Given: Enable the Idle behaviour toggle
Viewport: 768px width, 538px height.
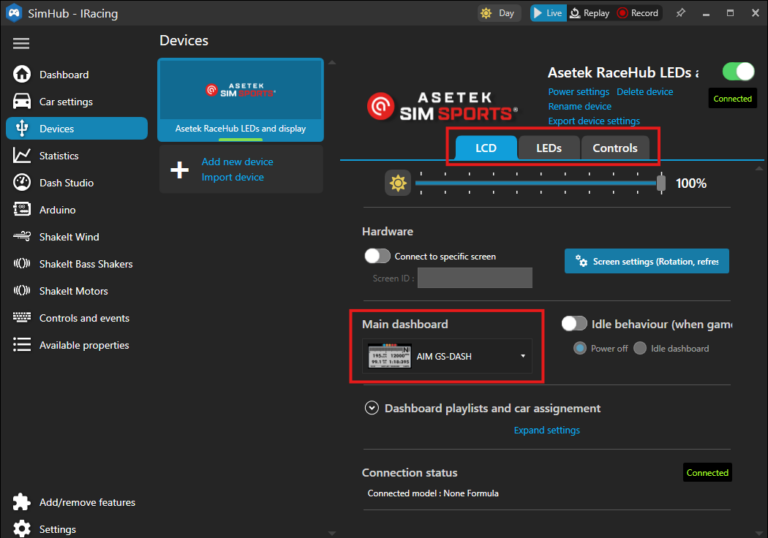Looking at the screenshot, I should 574,323.
